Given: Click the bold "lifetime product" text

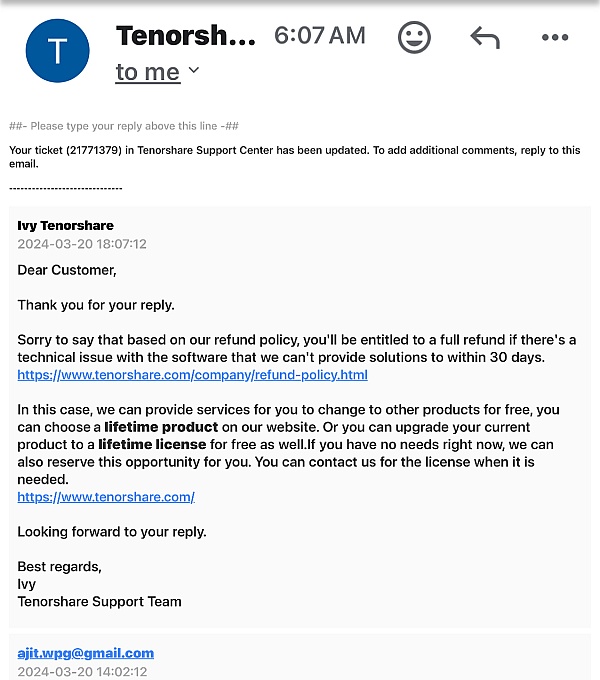Looking at the screenshot, I should coord(161,427).
